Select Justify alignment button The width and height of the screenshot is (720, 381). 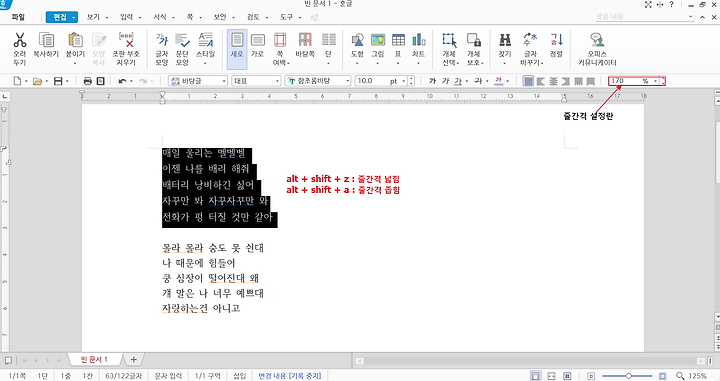[x=529, y=81]
